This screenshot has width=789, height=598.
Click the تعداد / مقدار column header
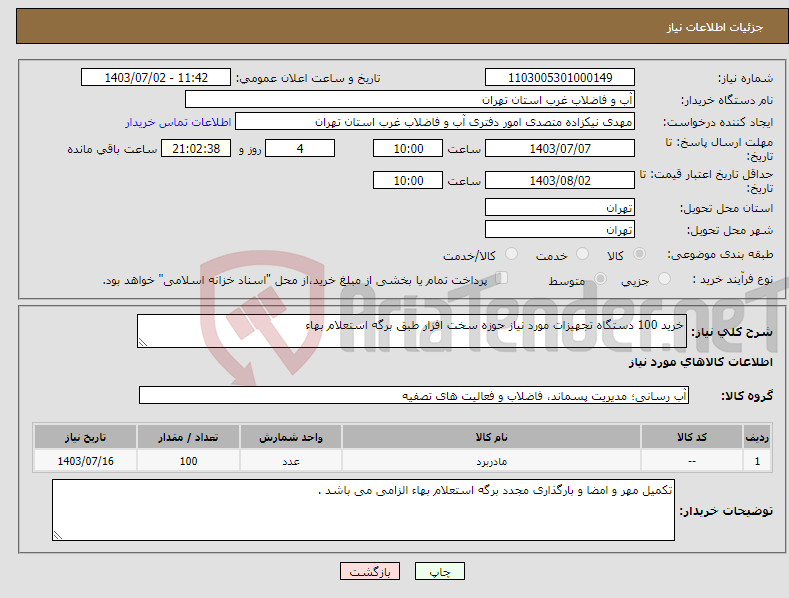pyautogui.click(x=188, y=437)
